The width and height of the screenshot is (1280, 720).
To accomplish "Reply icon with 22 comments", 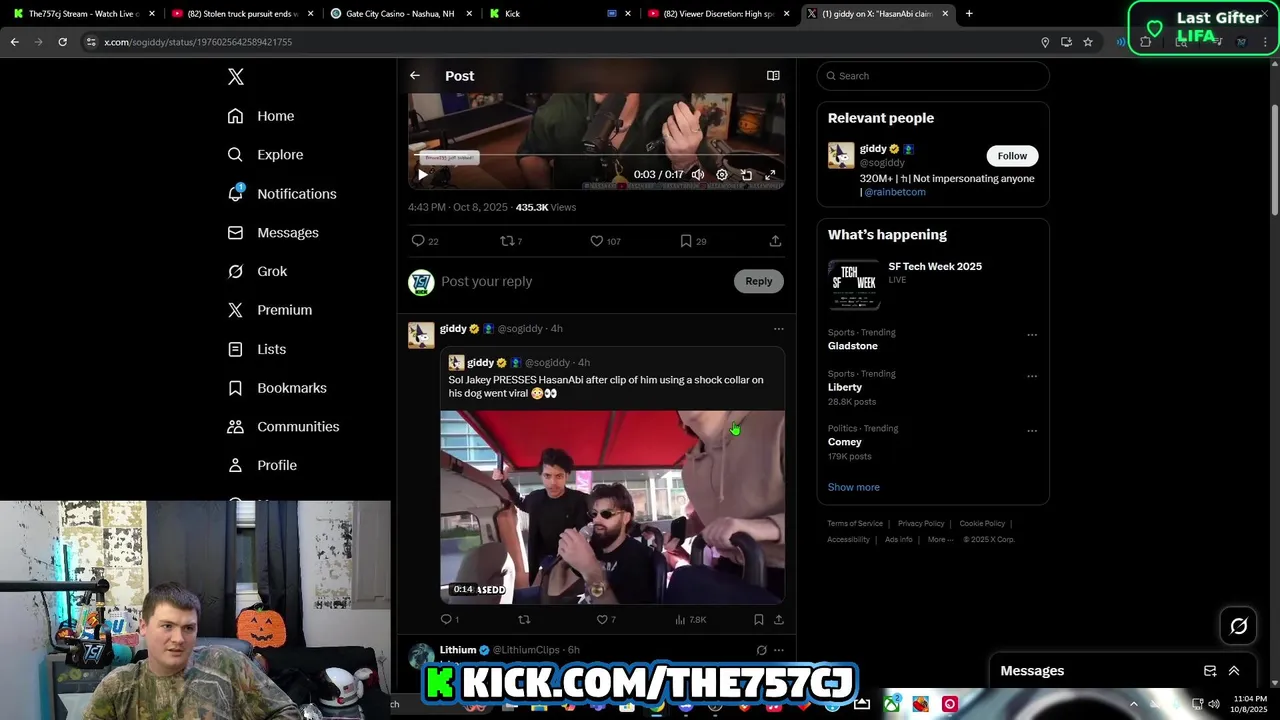I will tap(425, 241).
